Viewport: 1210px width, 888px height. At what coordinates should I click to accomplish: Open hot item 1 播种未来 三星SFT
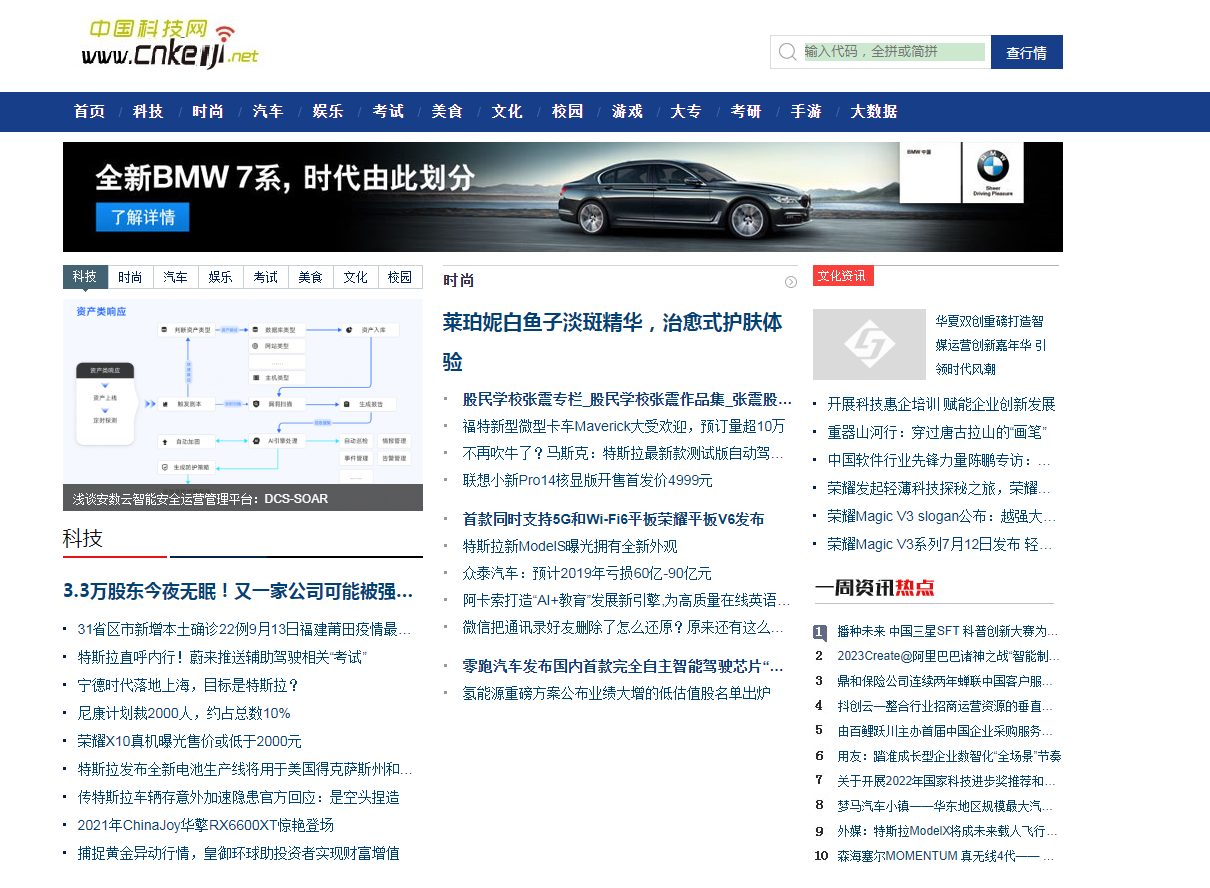pyautogui.click(x=947, y=632)
